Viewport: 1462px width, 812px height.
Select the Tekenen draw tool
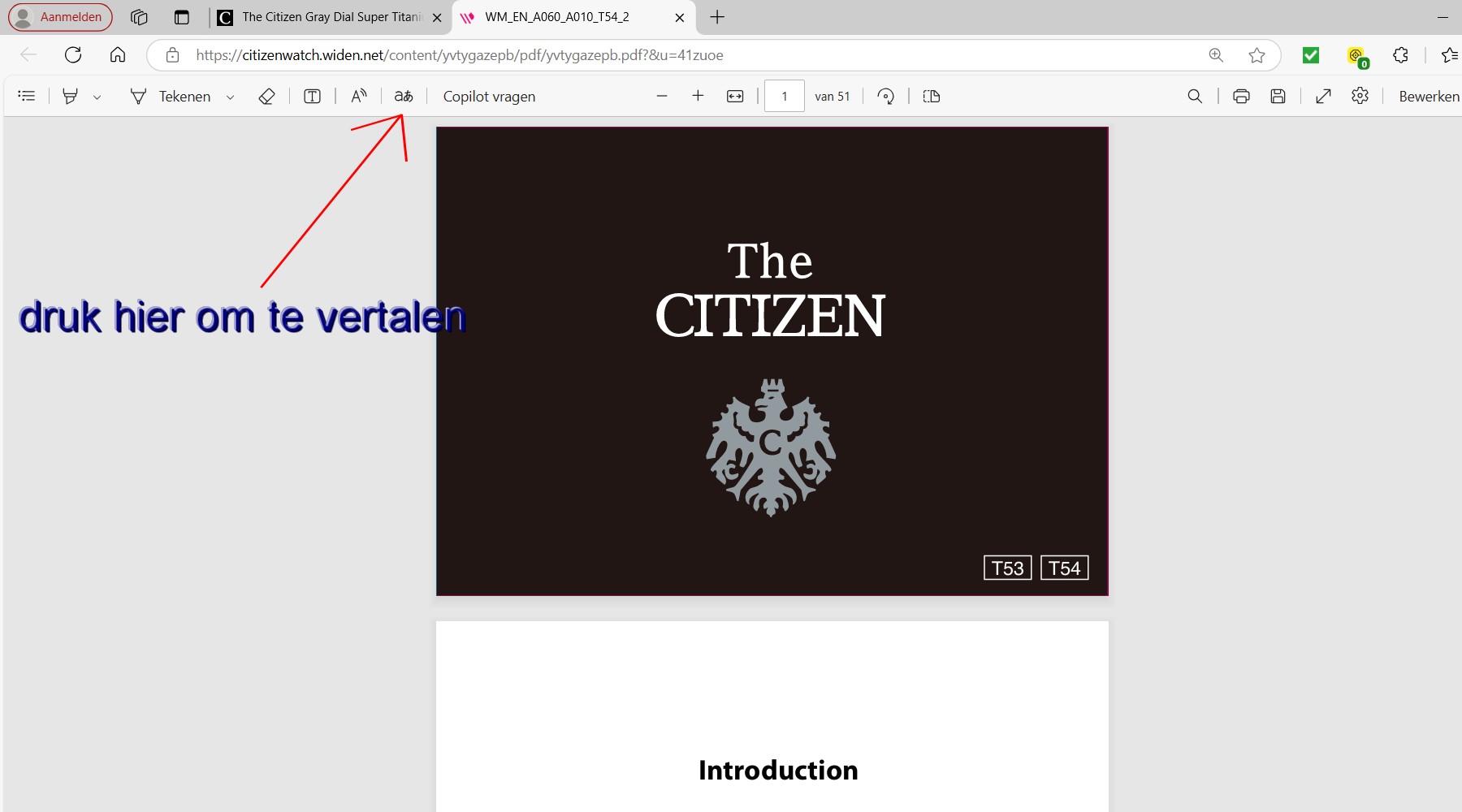click(x=170, y=96)
